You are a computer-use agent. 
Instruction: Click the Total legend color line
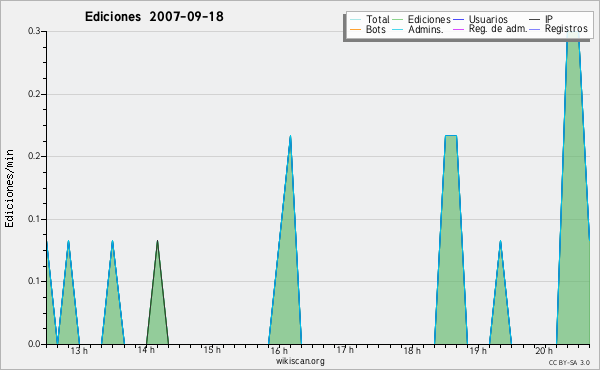(355, 20)
